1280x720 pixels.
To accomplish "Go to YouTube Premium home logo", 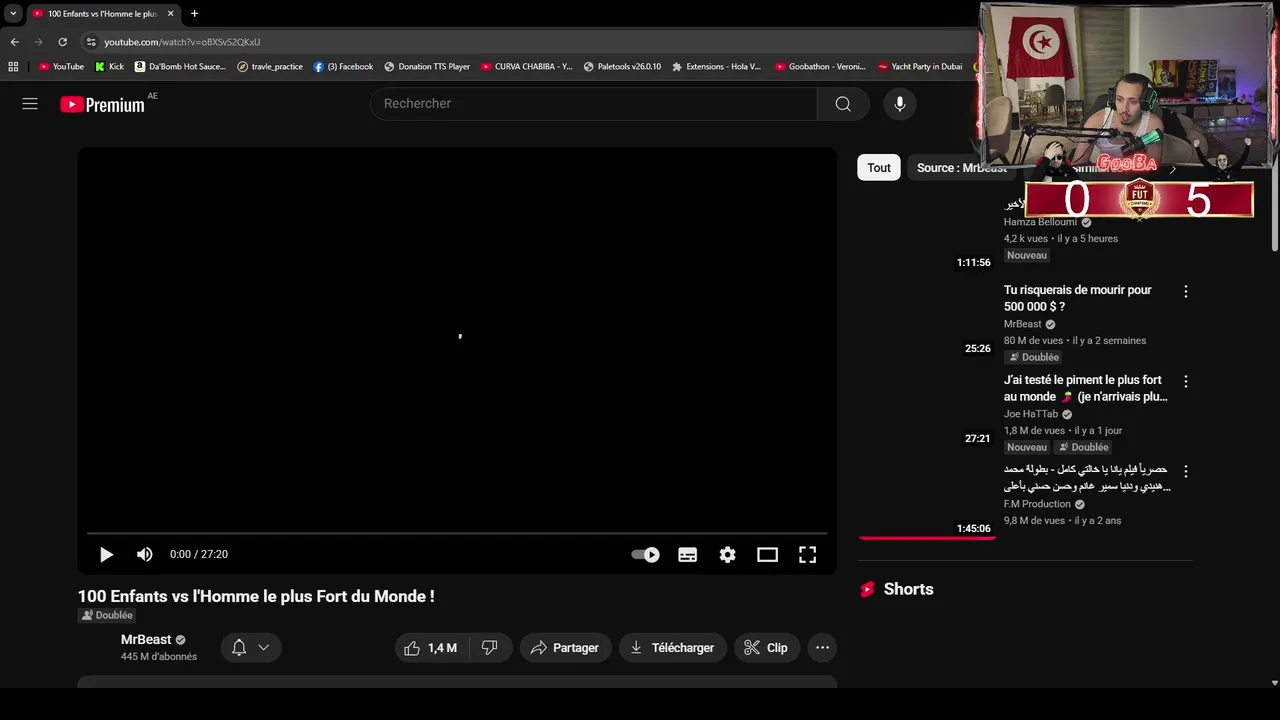I will tap(102, 104).
